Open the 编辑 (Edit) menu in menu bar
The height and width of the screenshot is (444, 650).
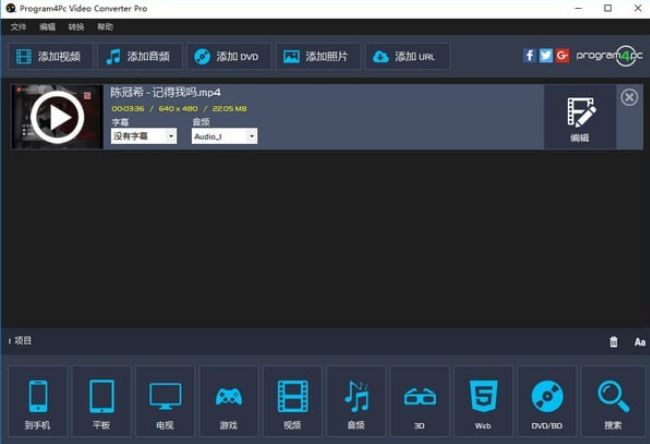[x=47, y=27]
